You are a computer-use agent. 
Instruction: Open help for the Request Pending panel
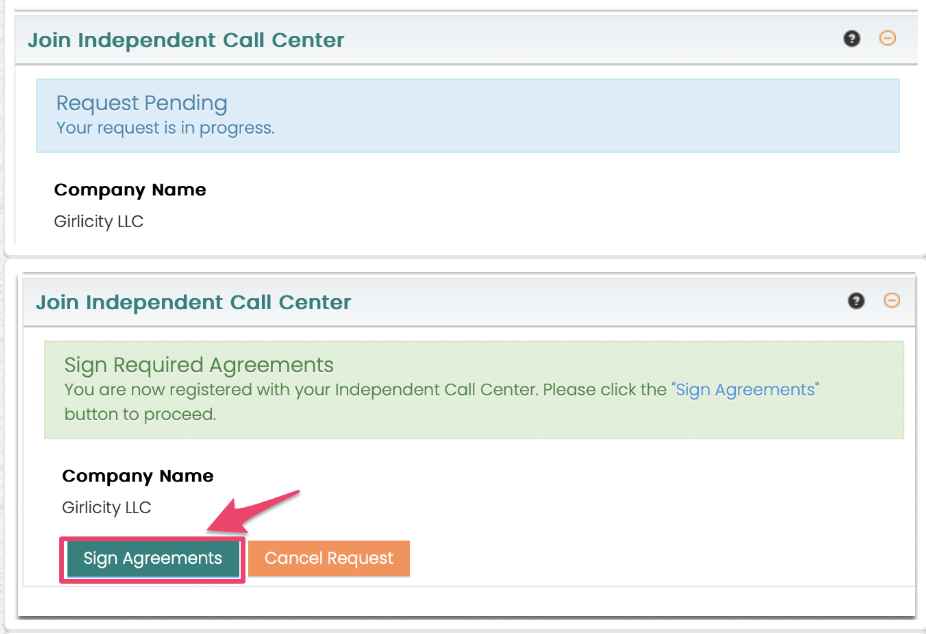[852, 39]
